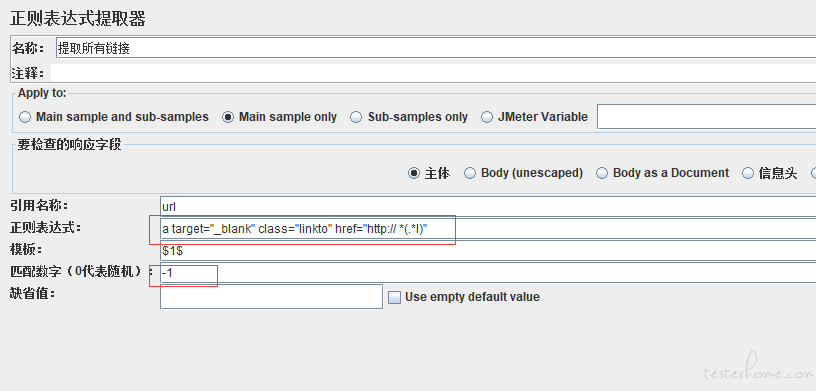This screenshot has width=816, height=391.
Task: Enable Use empty default value checkbox
Action: click(395, 297)
